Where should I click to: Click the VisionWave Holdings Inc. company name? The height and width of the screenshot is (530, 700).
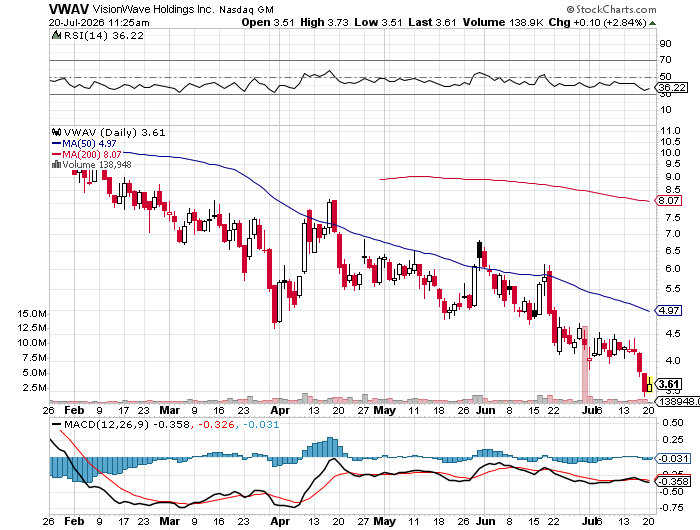[154, 9]
